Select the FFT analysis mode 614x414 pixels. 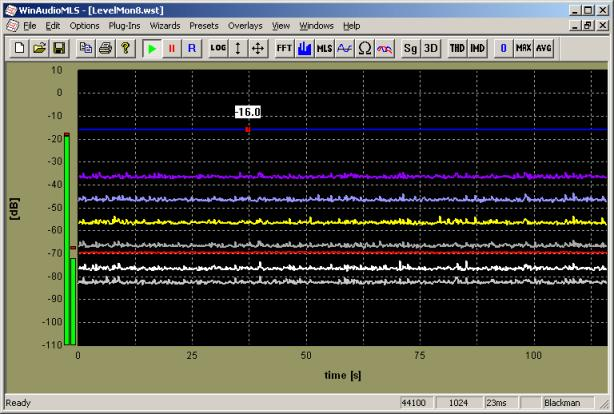284,48
